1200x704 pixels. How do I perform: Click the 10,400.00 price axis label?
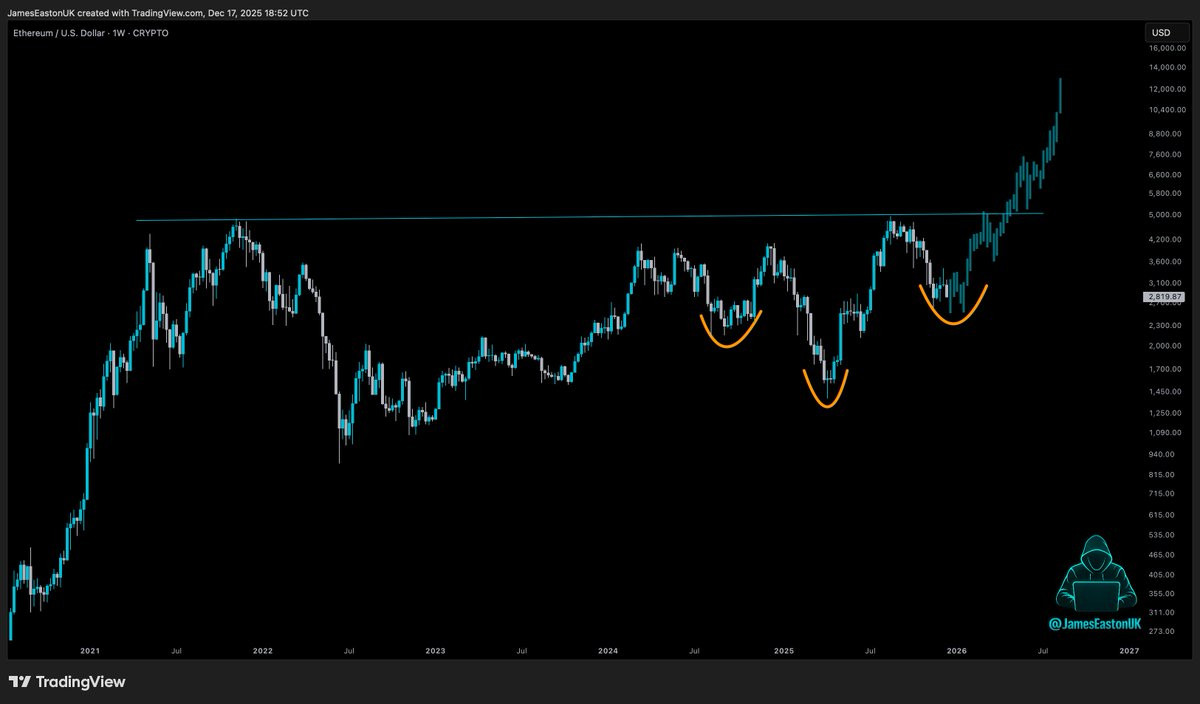(1166, 110)
